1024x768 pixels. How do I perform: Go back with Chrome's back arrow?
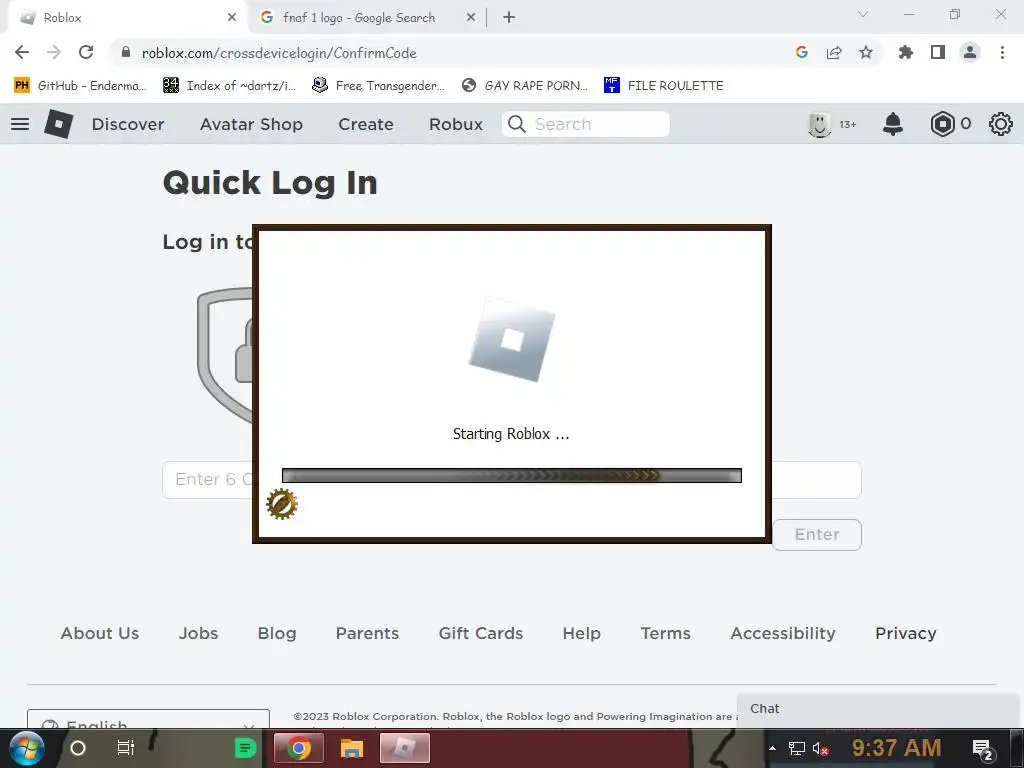point(22,52)
